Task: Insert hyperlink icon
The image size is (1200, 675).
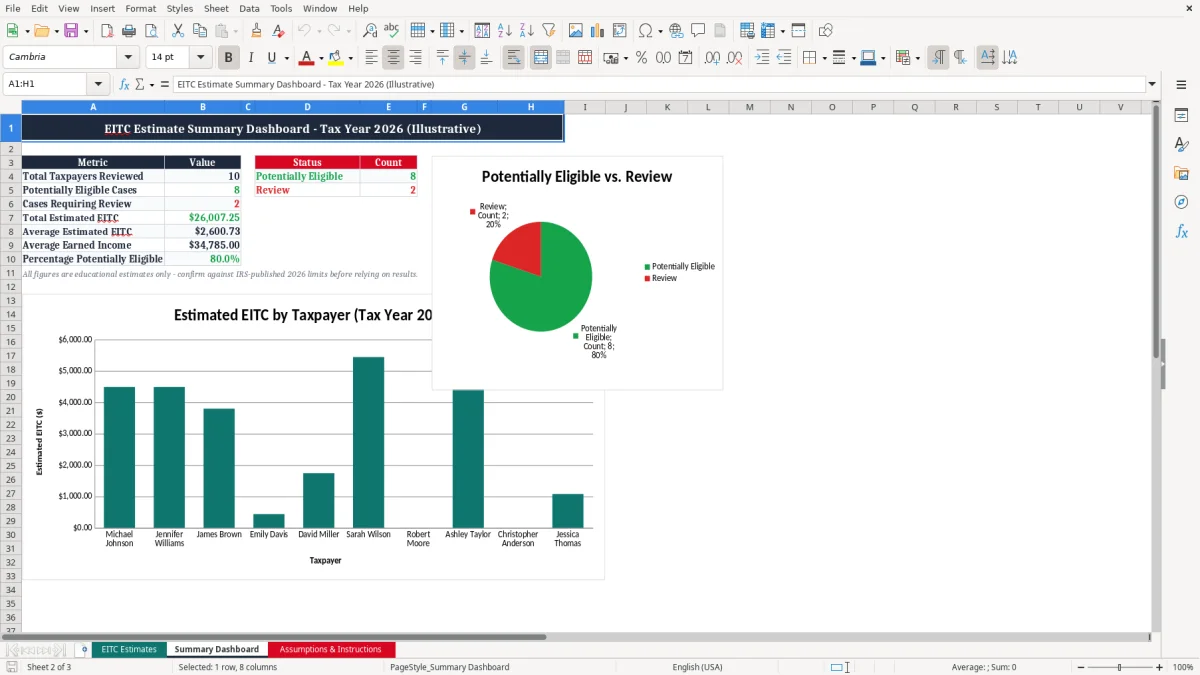Action: pos(676,31)
